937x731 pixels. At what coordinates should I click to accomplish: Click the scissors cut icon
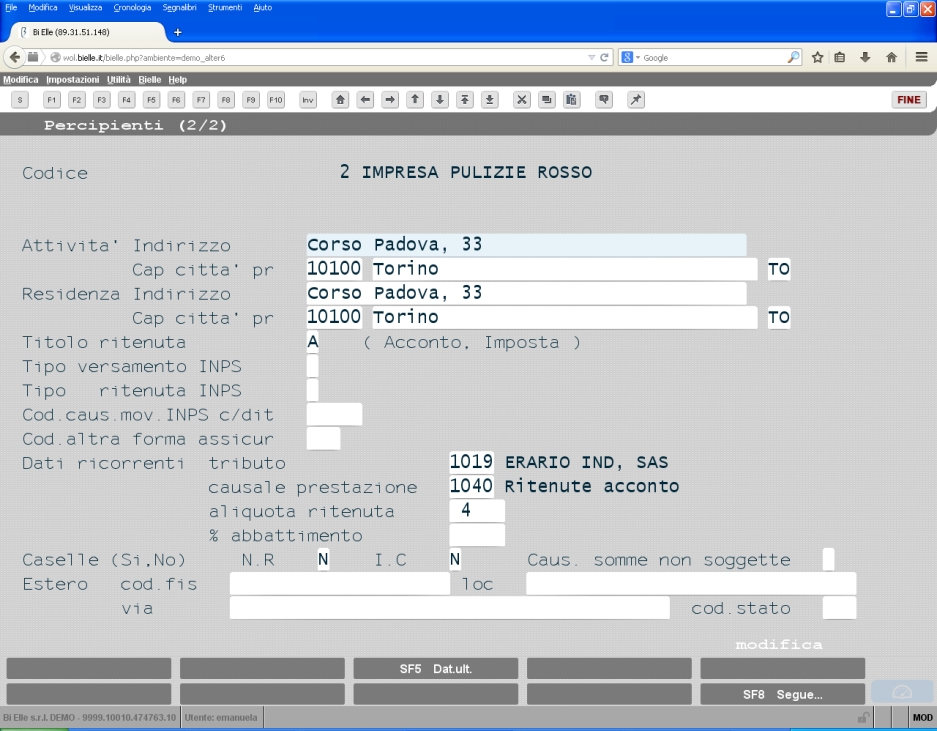point(522,100)
